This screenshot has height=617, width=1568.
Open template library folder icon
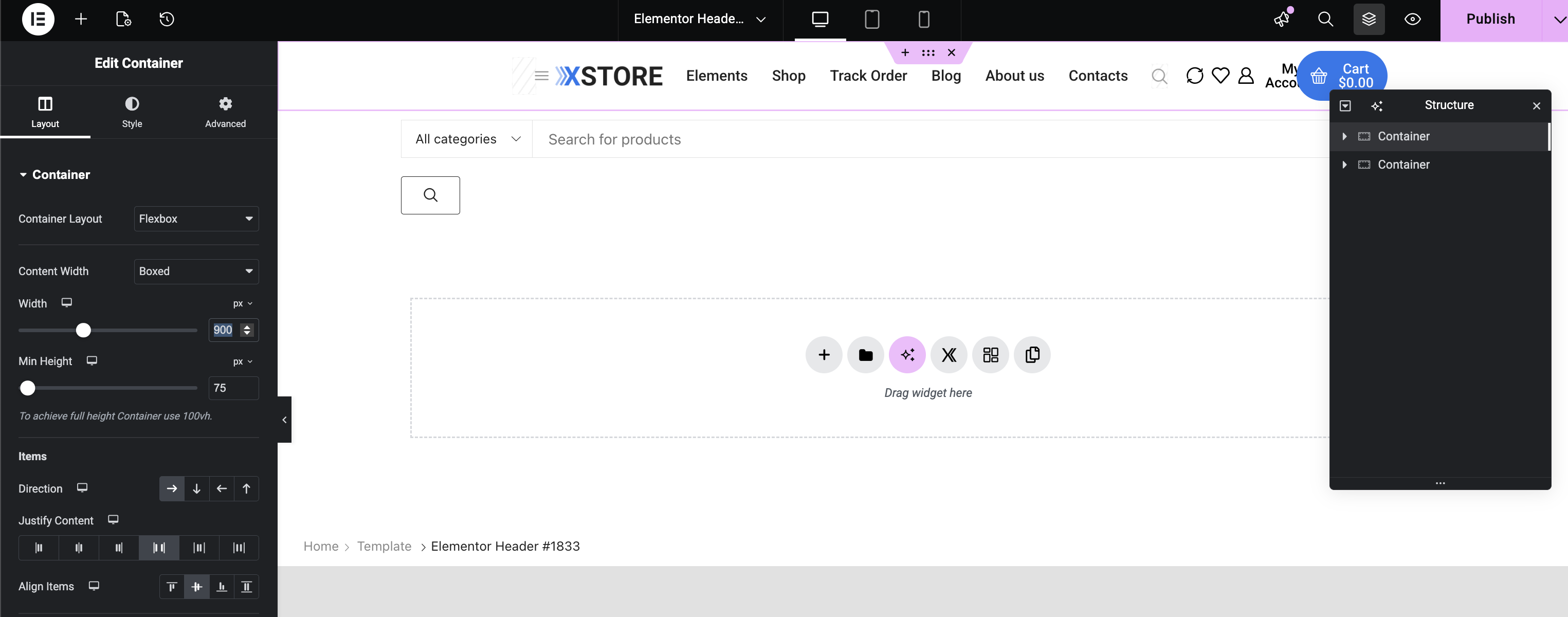pyautogui.click(x=865, y=355)
